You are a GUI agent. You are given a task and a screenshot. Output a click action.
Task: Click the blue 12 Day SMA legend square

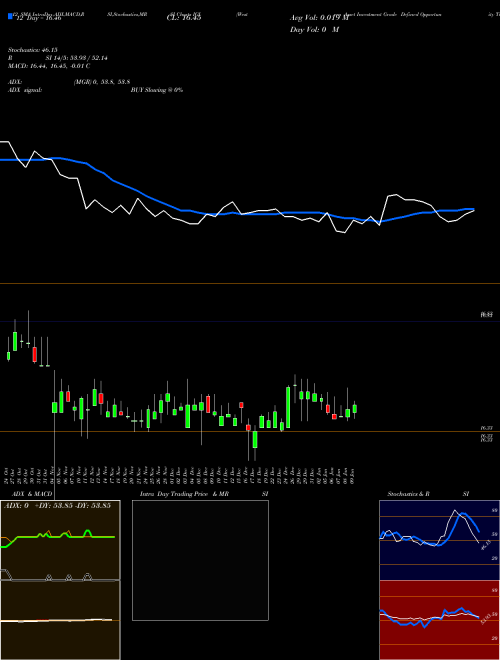10,17
